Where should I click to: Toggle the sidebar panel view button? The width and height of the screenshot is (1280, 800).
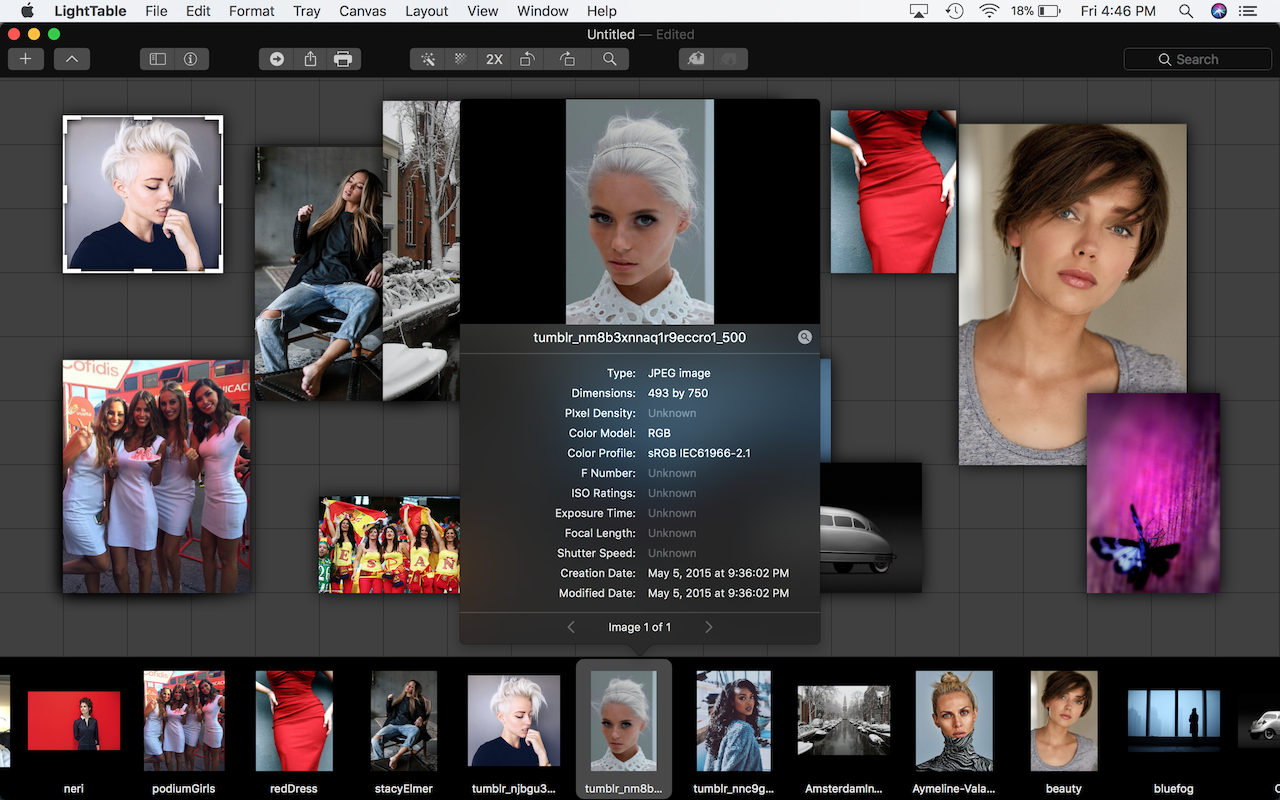158,59
